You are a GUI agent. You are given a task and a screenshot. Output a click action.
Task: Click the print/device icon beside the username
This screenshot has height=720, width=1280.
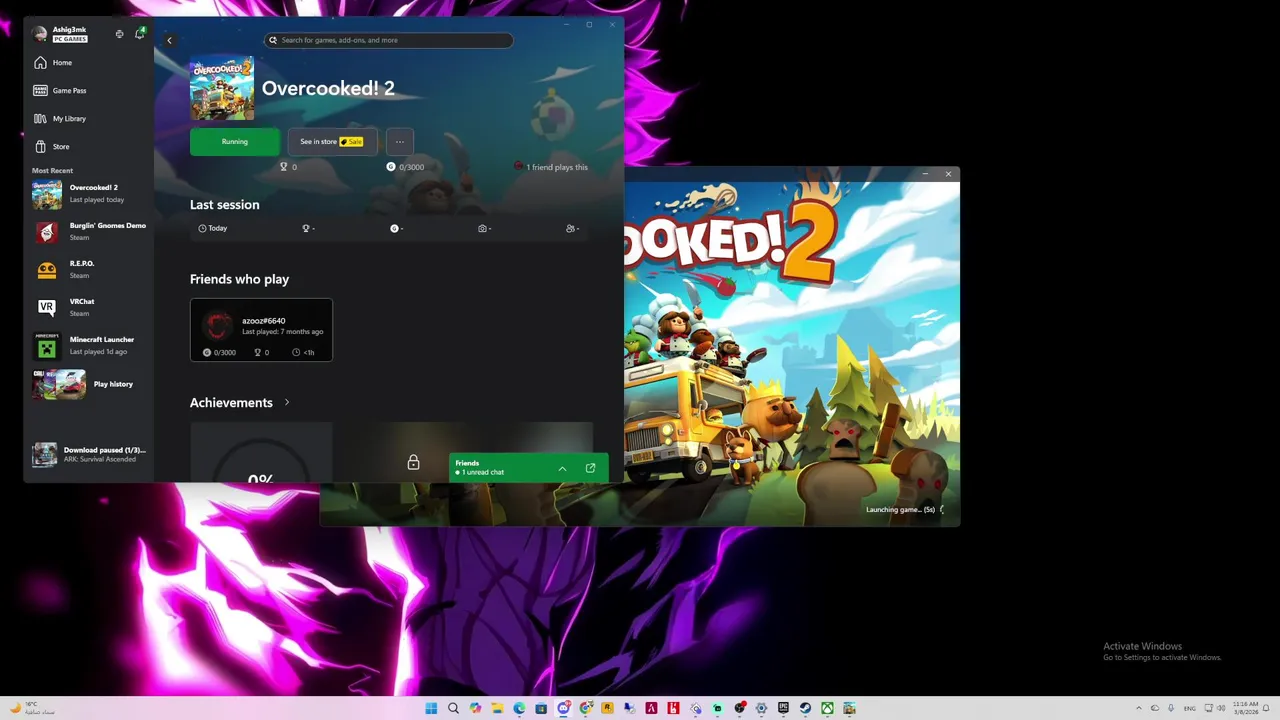click(119, 34)
